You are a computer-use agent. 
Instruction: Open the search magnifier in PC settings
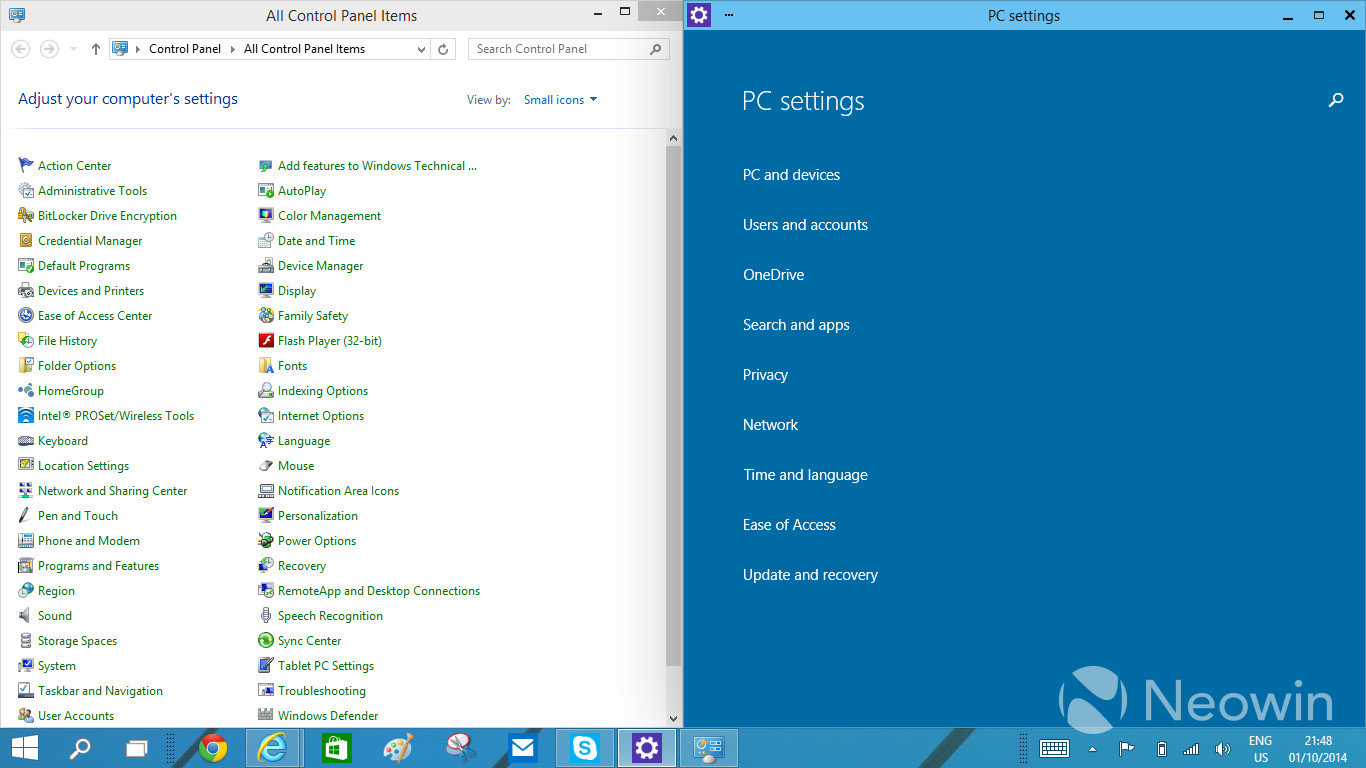[x=1336, y=100]
